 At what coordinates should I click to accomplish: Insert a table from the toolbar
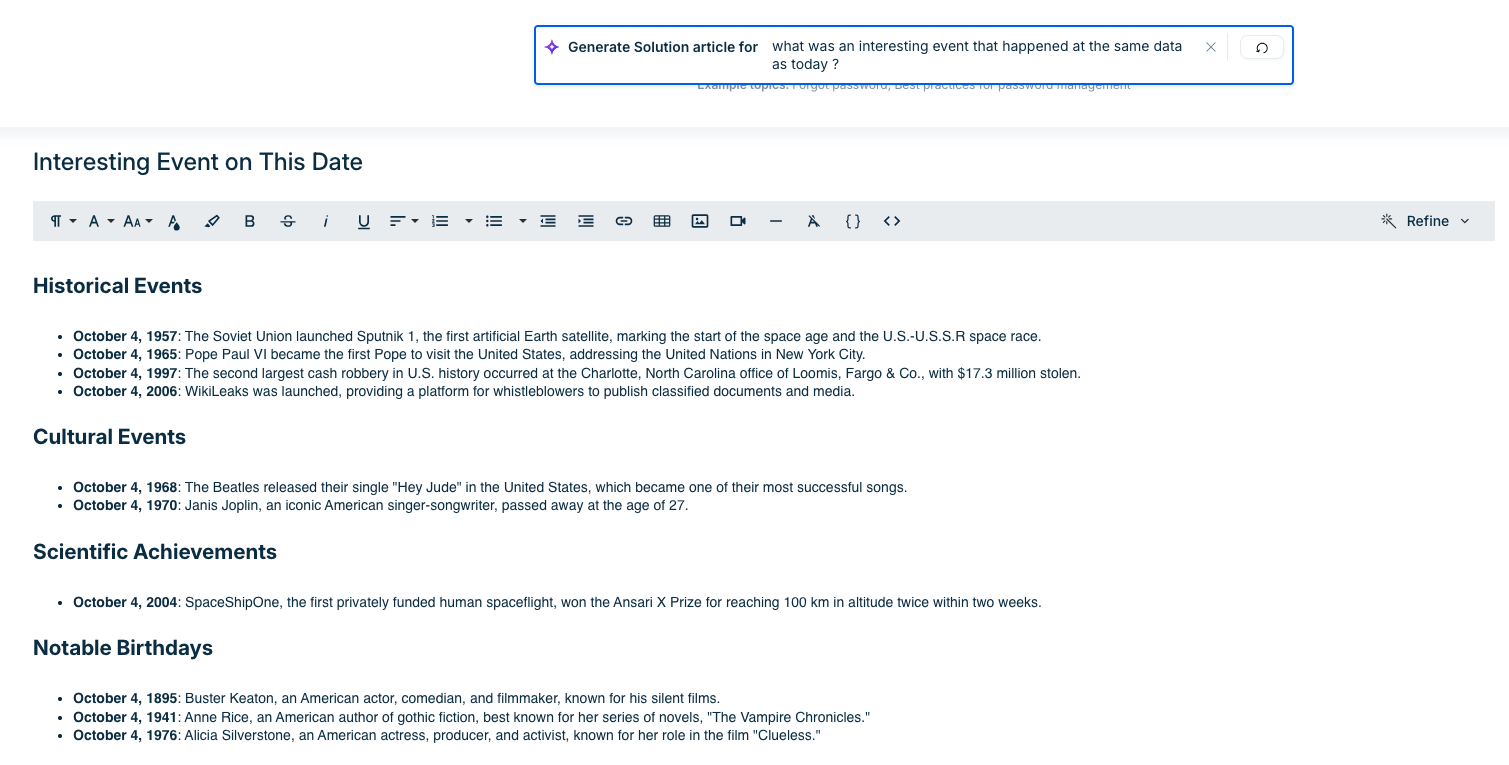pyautogui.click(x=662, y=221)
